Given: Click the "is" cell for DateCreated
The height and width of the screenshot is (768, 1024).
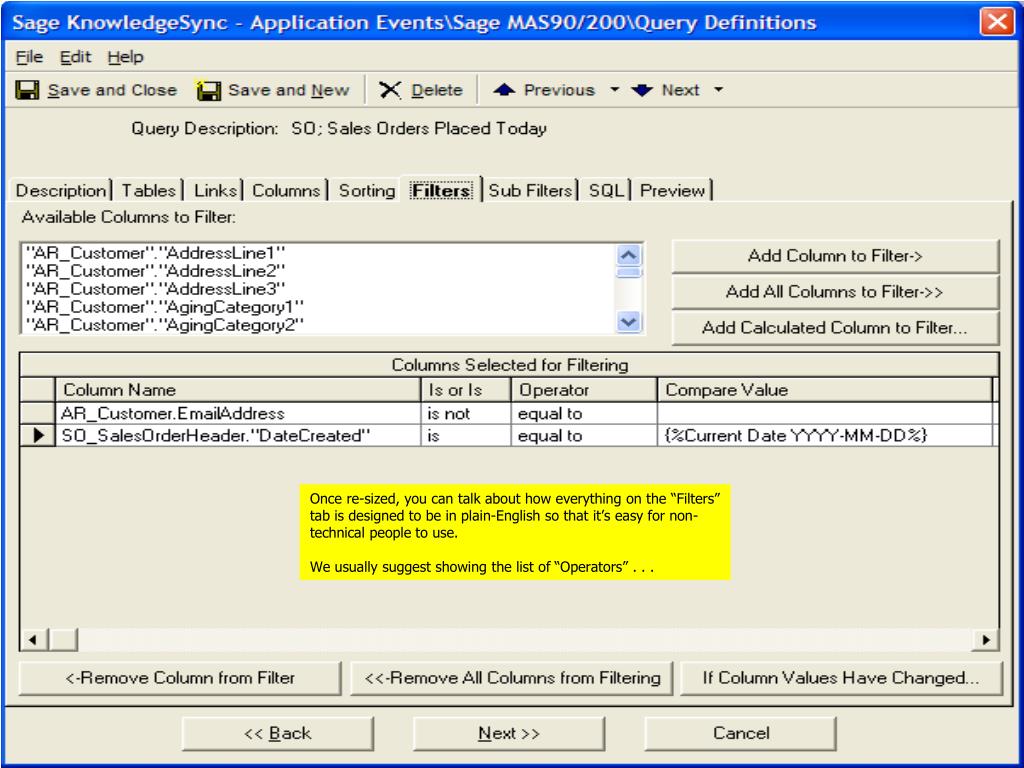Looking at the screenshot, I should pyautogui.click(x=466, y=436).
